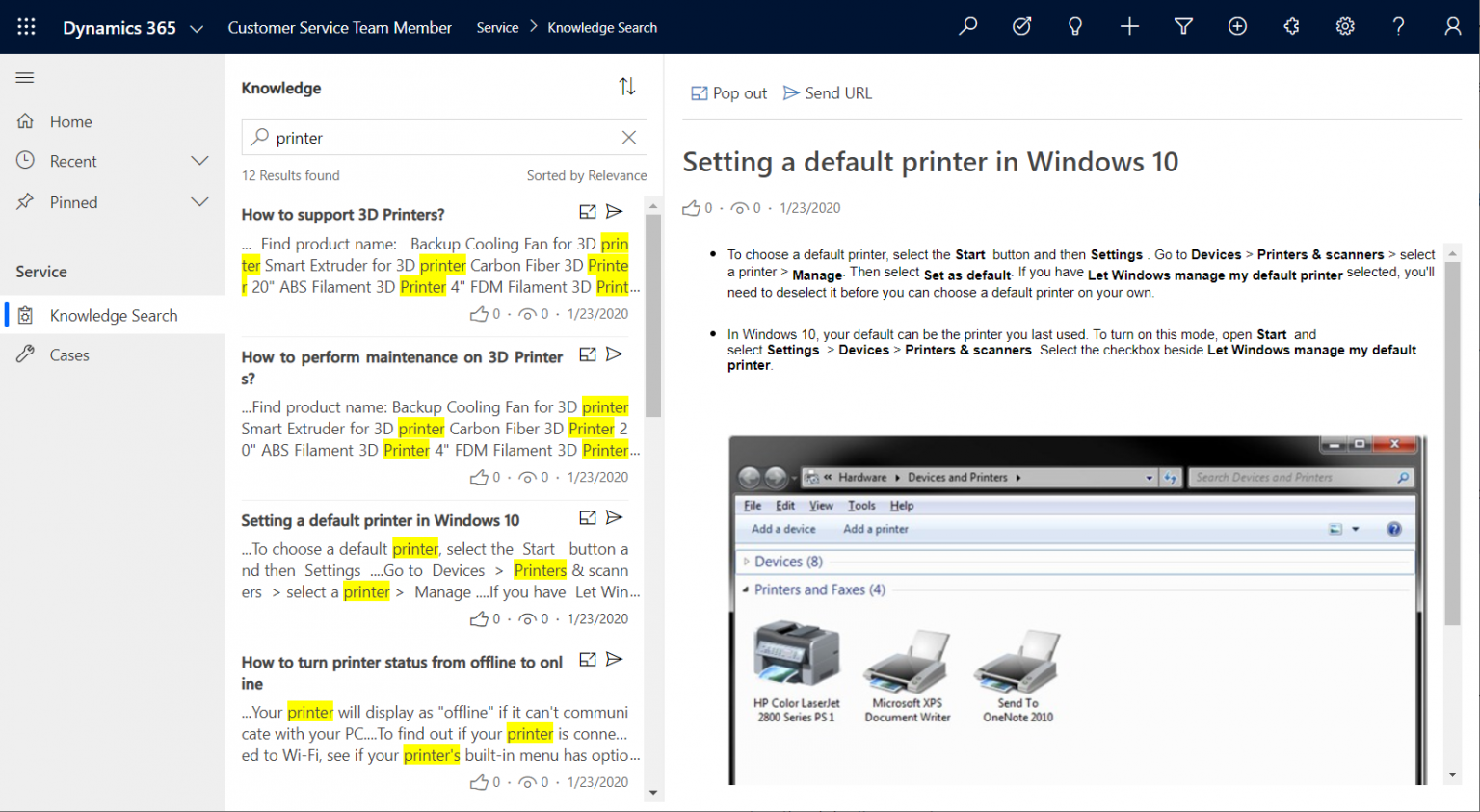Image resolution: width=1480 pixels, height=812 pixels.
Task: Like the printer offline status article
Action: [479, 782]
